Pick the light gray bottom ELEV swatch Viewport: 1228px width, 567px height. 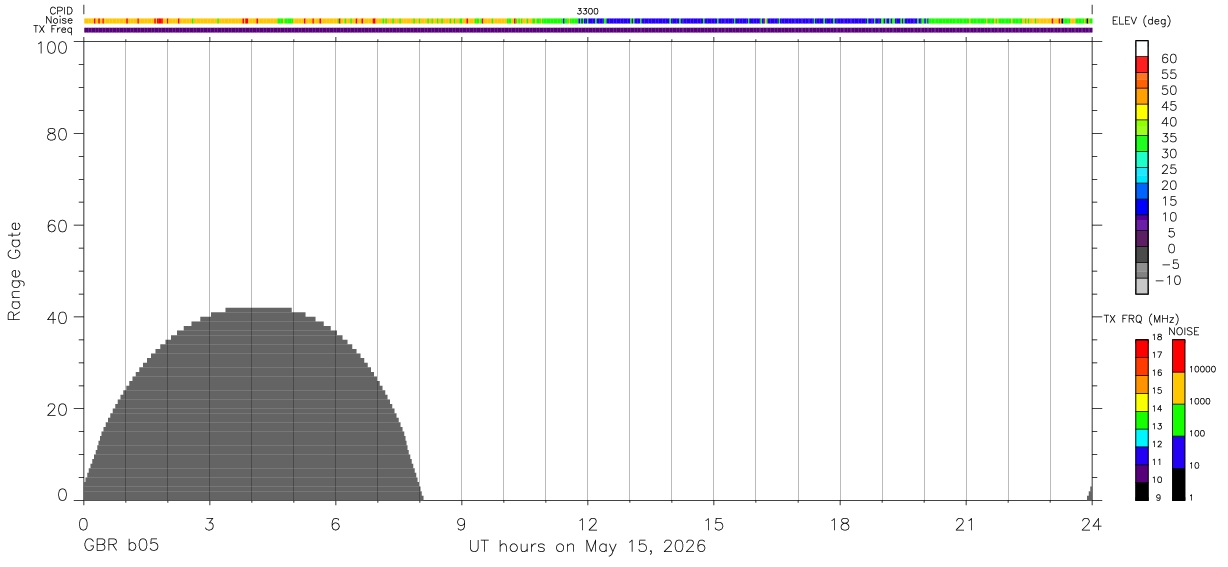1142,287
